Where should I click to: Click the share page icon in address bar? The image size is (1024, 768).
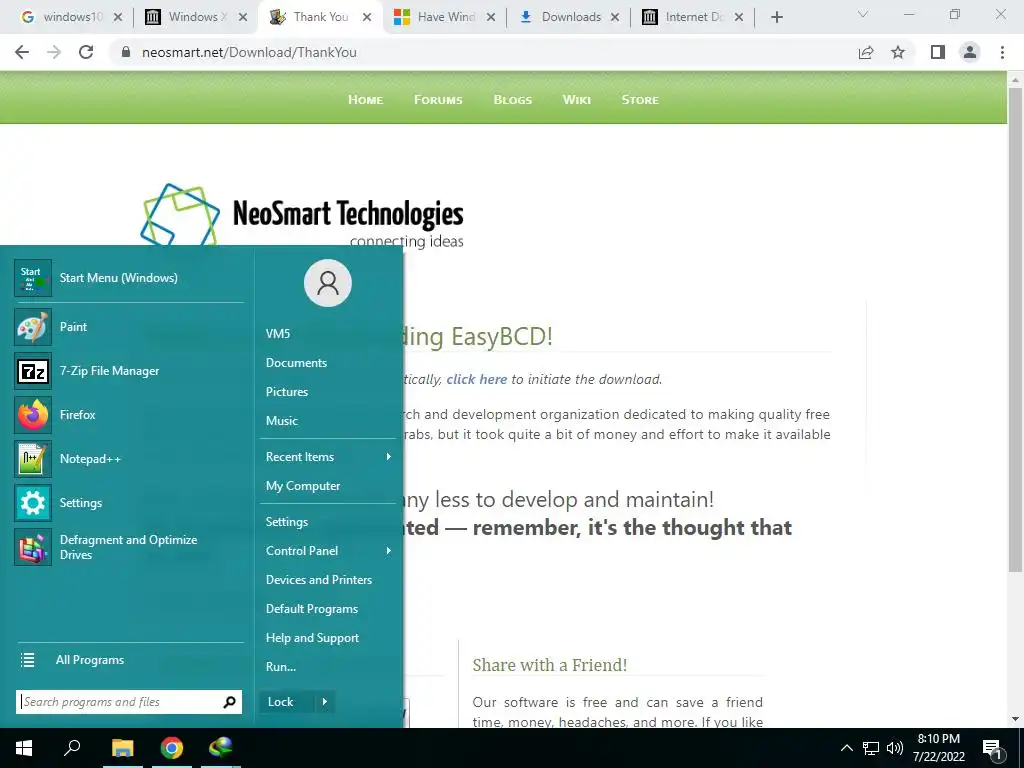pyautogui.click(x=866, y=52)
